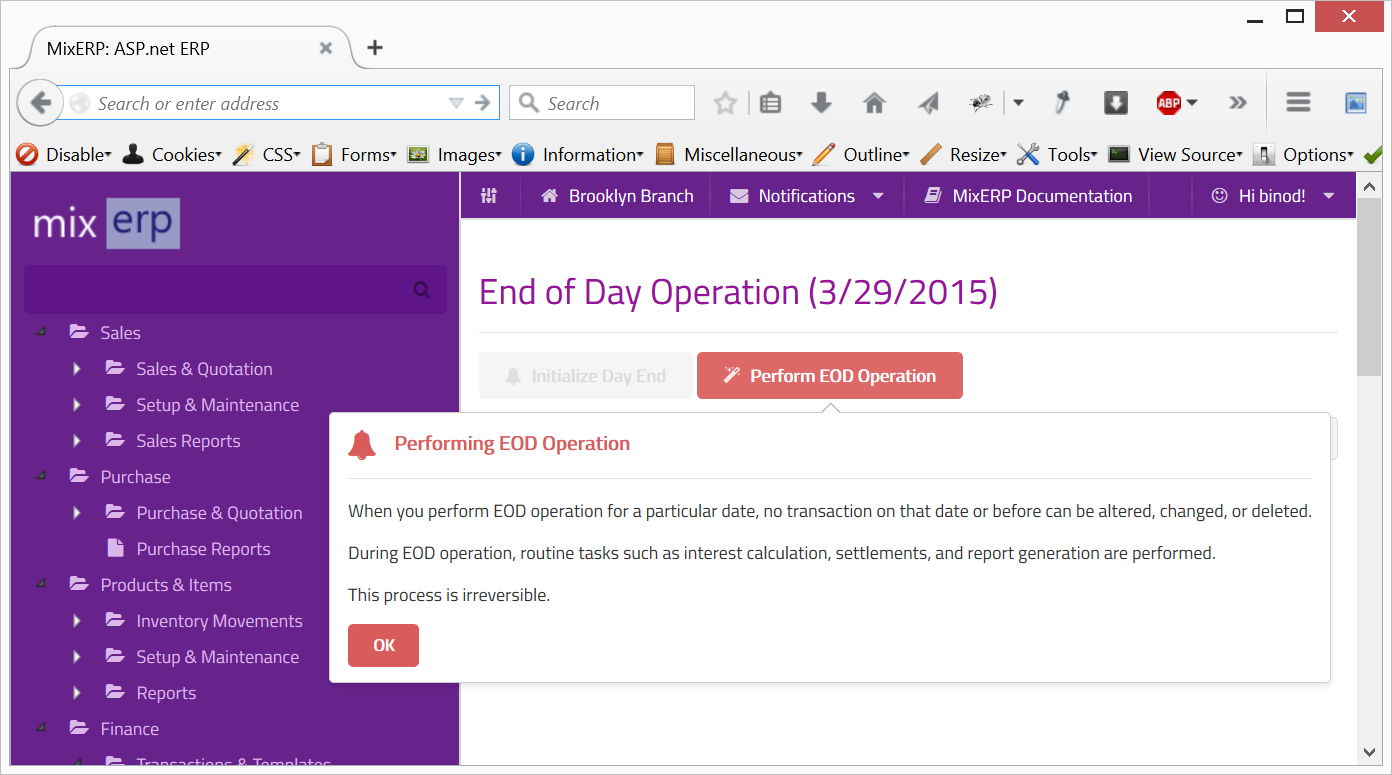Expand the Inventory Movements tree node
1392x775 pixels.
tap(77, 621)
